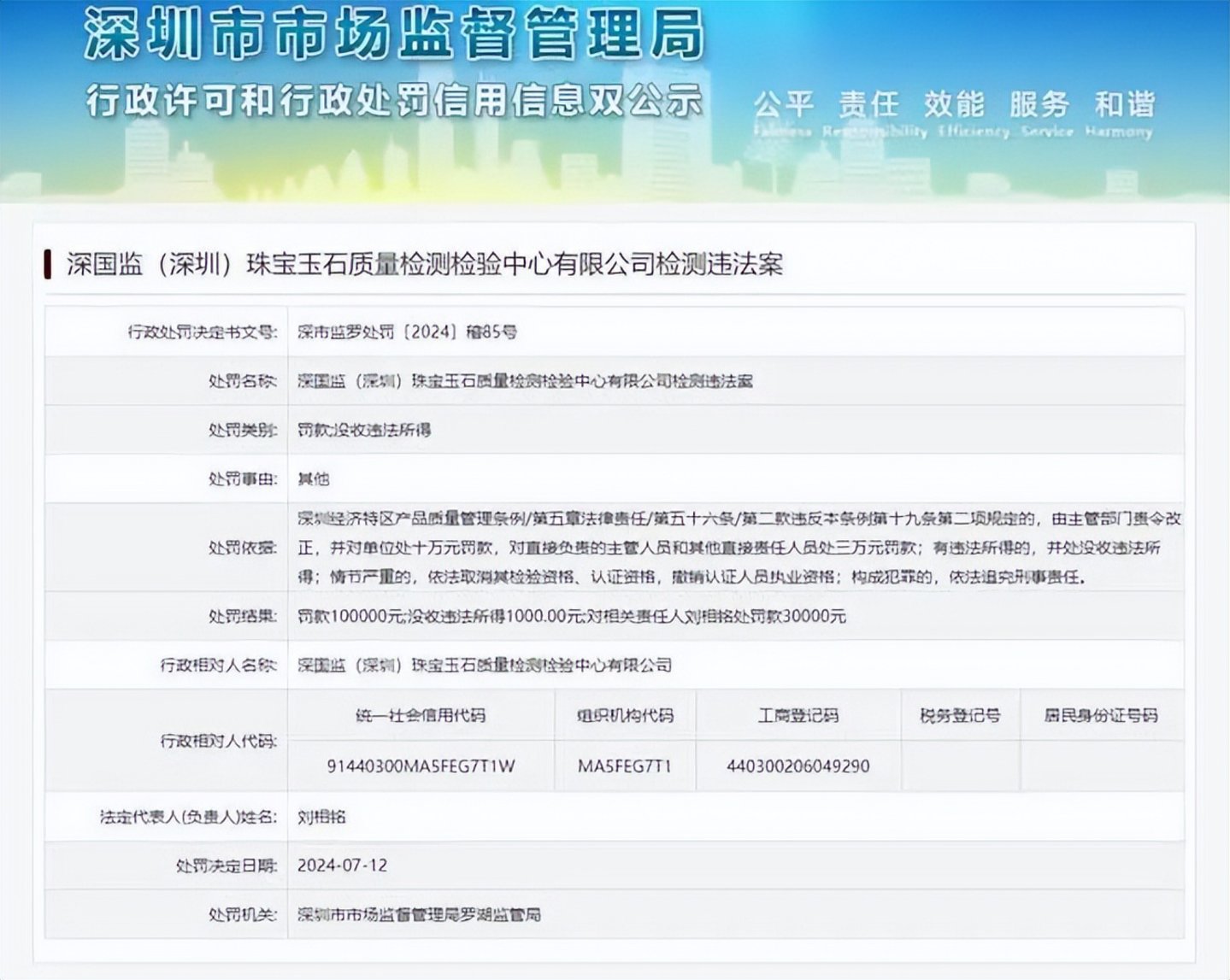Screen dimensions: 1230x980
Task: Click the 责任 slogan text in banner
Action: (x=868, y=105)
